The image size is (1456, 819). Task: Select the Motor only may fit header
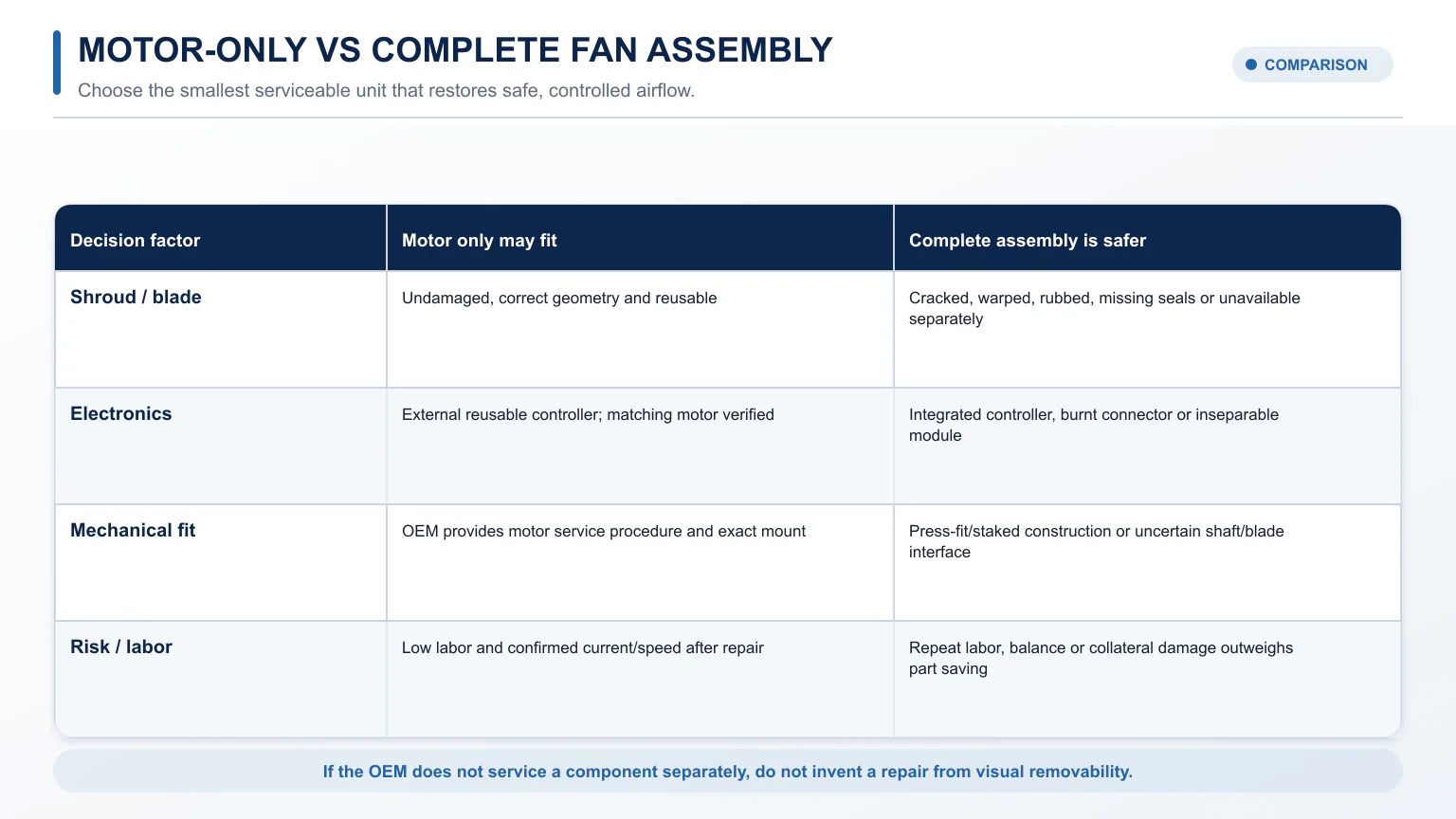[x=640, y=240]
